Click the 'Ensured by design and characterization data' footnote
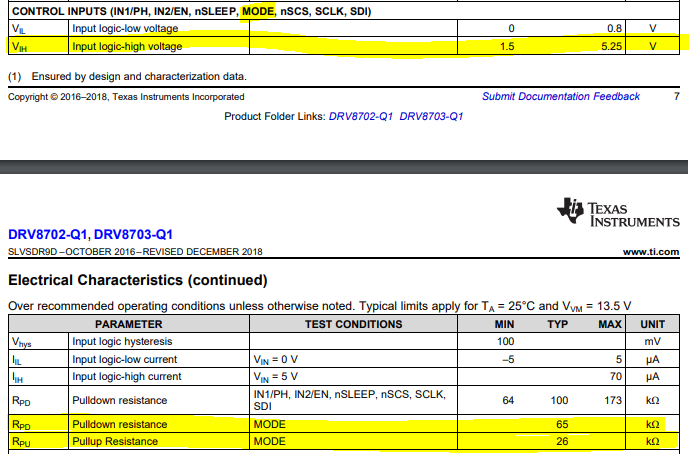 139,76
